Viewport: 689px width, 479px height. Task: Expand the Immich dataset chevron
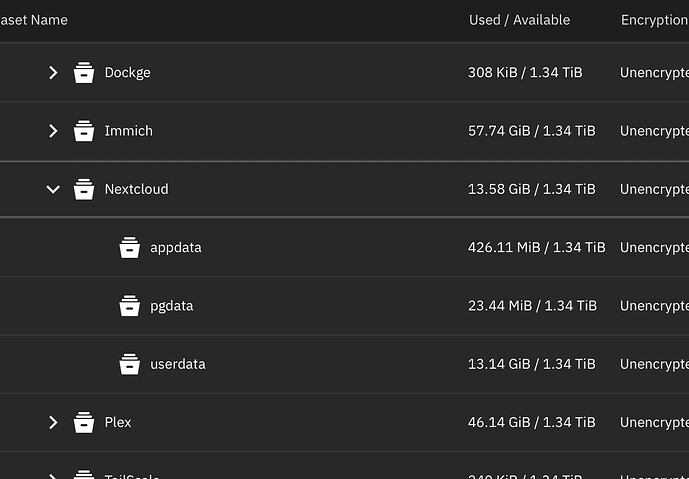tap(53, 131)
